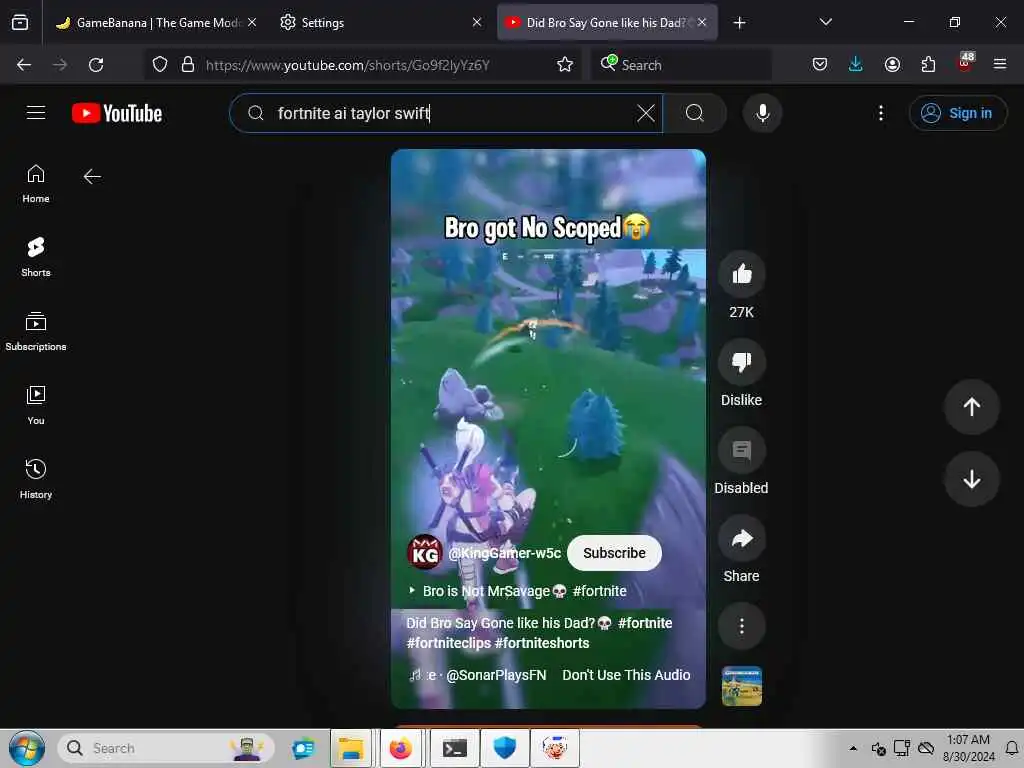Screen dimensions: 1024x768
Task: Clear the search text with X
Action: point(645,113)
